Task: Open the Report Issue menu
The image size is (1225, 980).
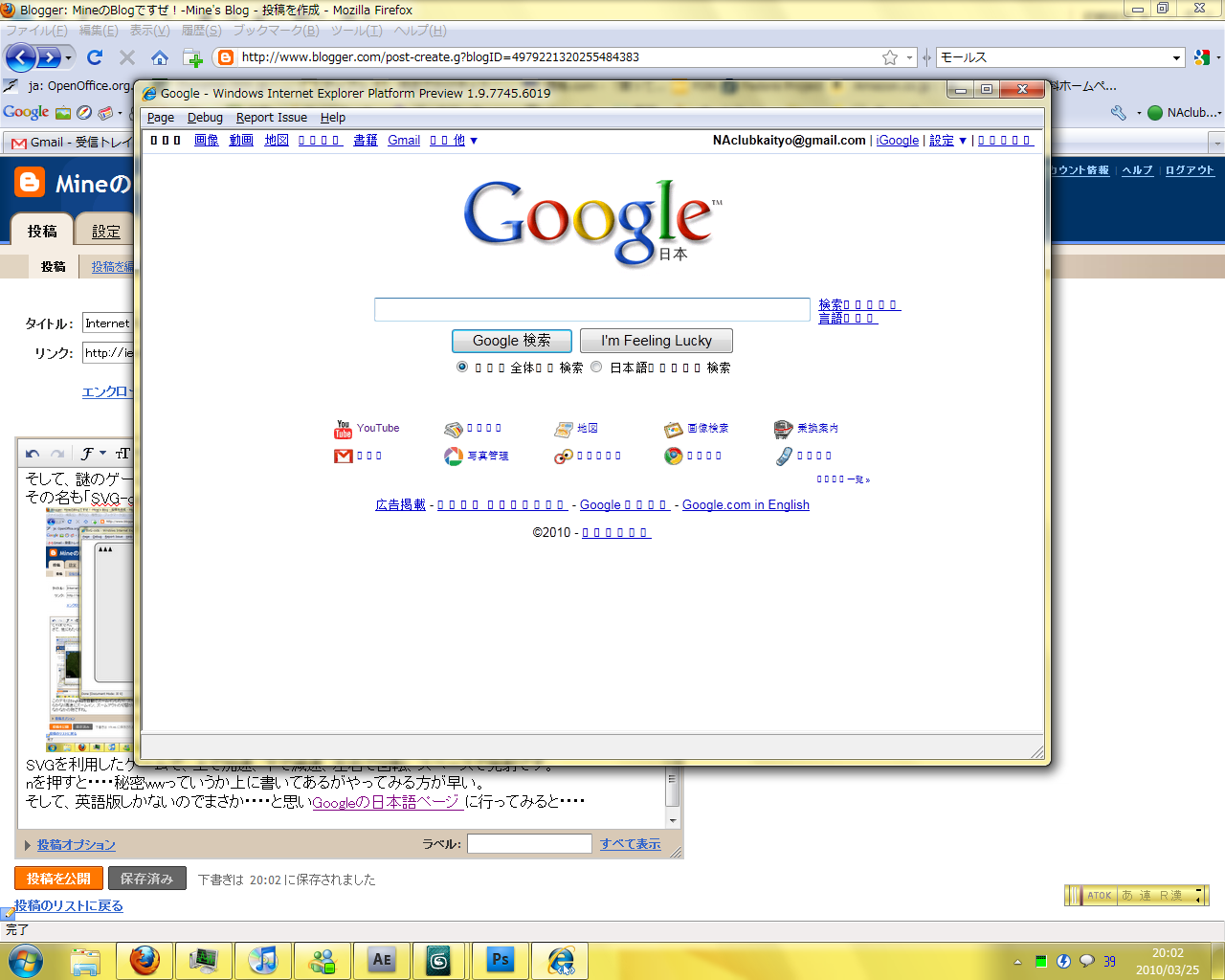Action: (272, 118)
